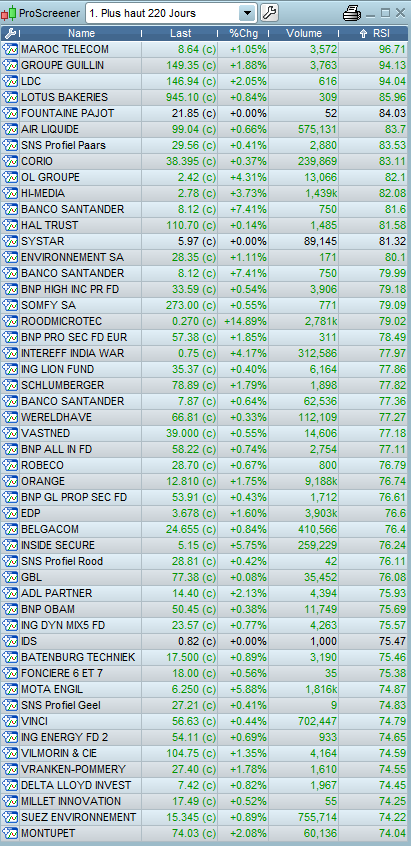Open chart icon for MAROC TELECOM
Image resolution: width=411 pixels, height=846 pixels.
[x=10, y=50]
